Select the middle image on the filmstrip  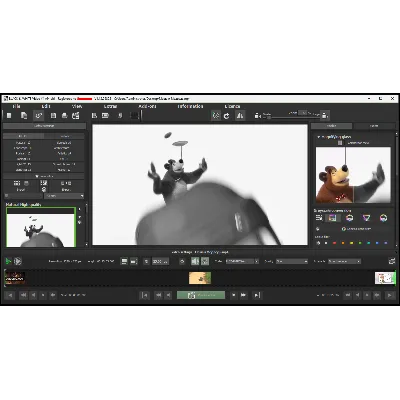[200, 278]
